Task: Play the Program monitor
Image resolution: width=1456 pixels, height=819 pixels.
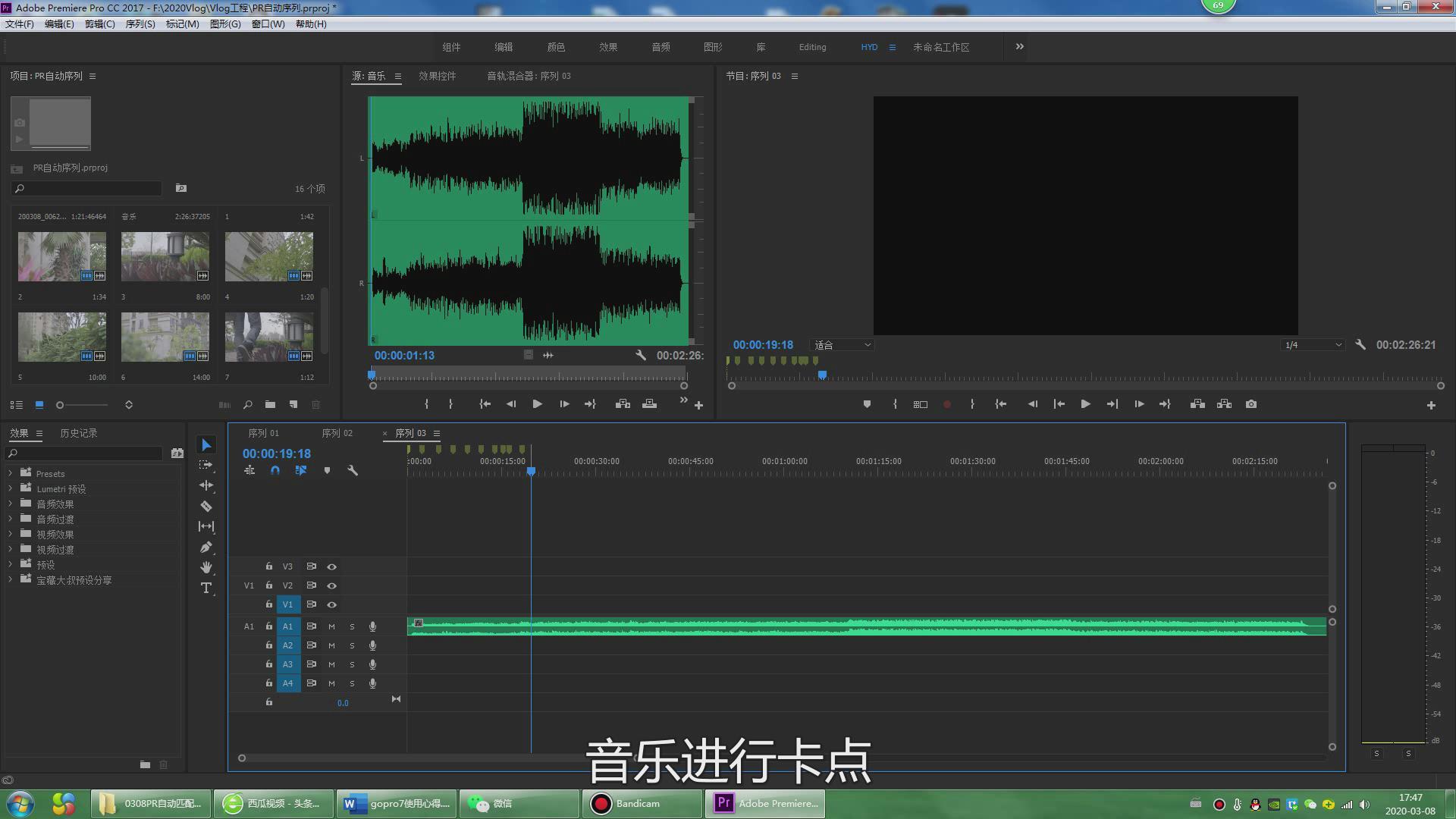Action: (x=1085, y=404)
